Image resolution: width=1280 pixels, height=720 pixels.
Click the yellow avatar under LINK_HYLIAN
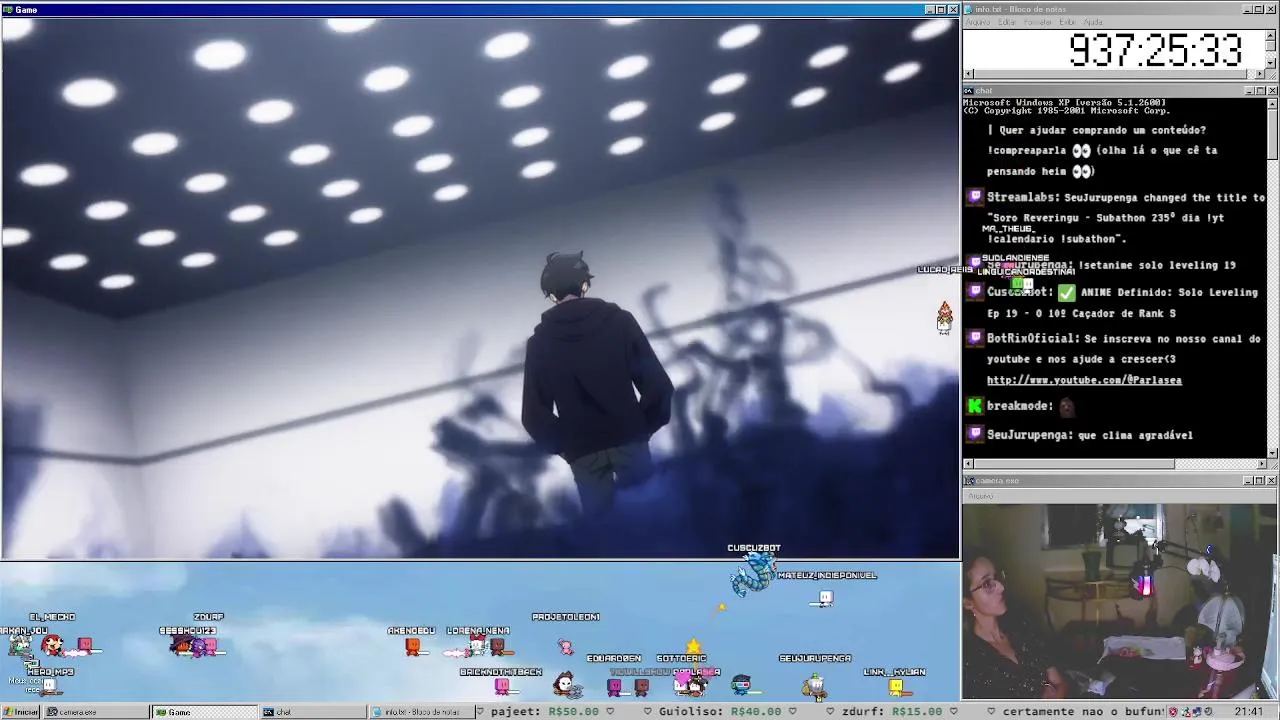[x=896, y=686]
